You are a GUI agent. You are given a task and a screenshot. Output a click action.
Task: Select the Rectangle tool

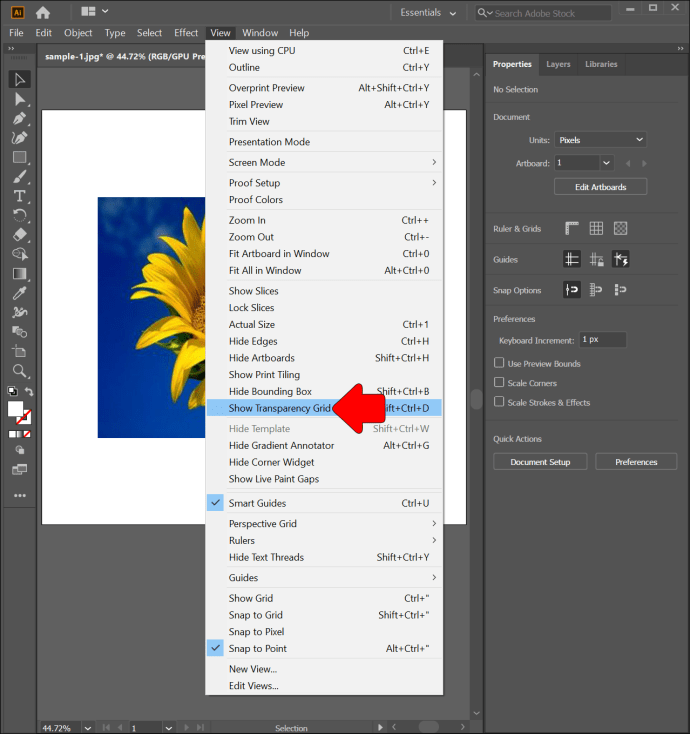pos(19,157)
